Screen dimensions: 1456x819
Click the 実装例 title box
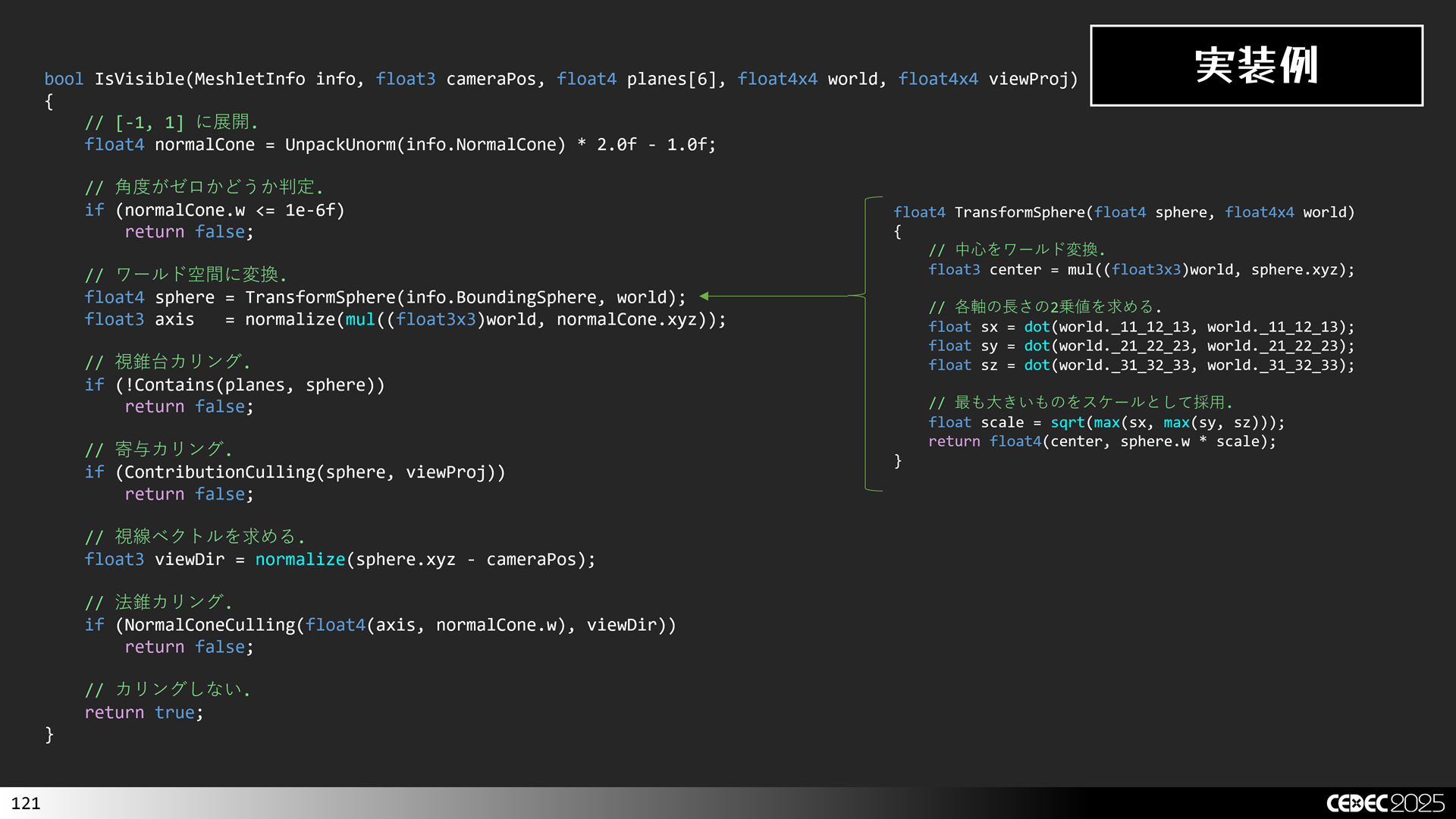click(1256, 65)
